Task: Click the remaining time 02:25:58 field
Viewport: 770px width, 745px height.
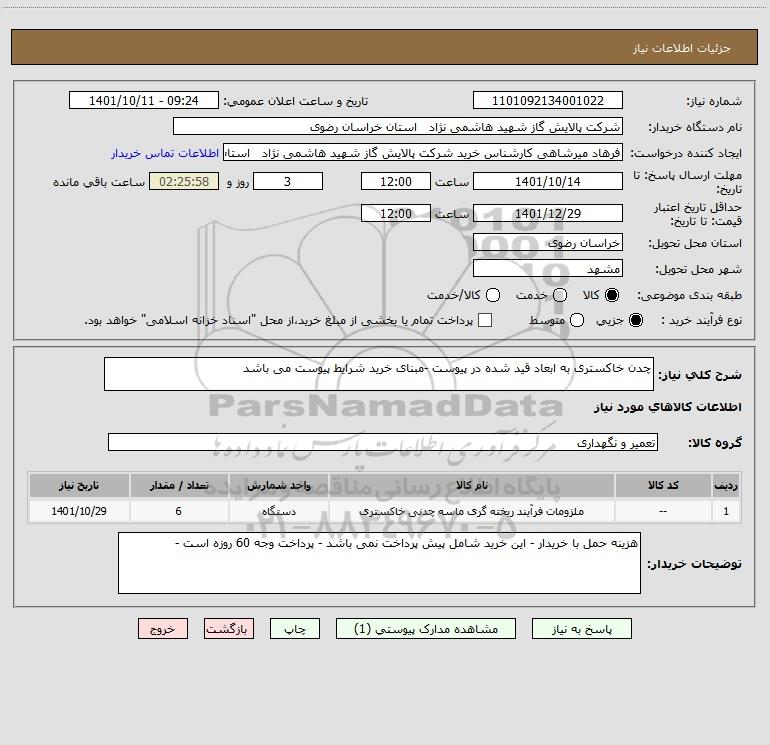Action: click(184, 181)
